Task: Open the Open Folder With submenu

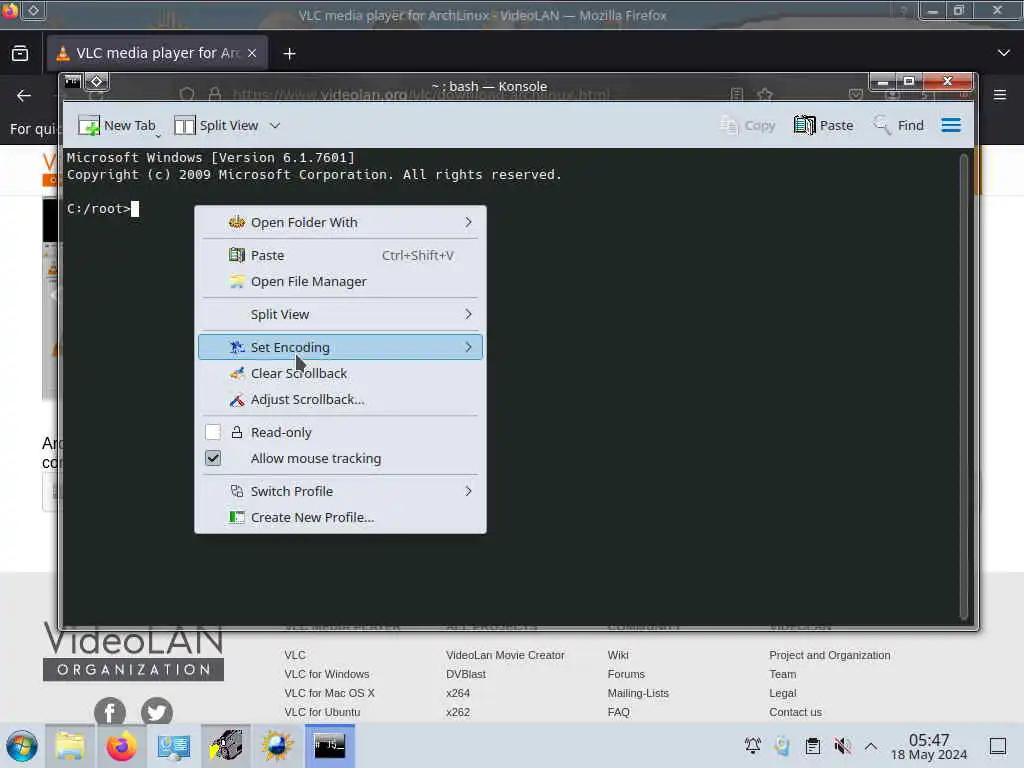Action: click(x=340, y=222)
